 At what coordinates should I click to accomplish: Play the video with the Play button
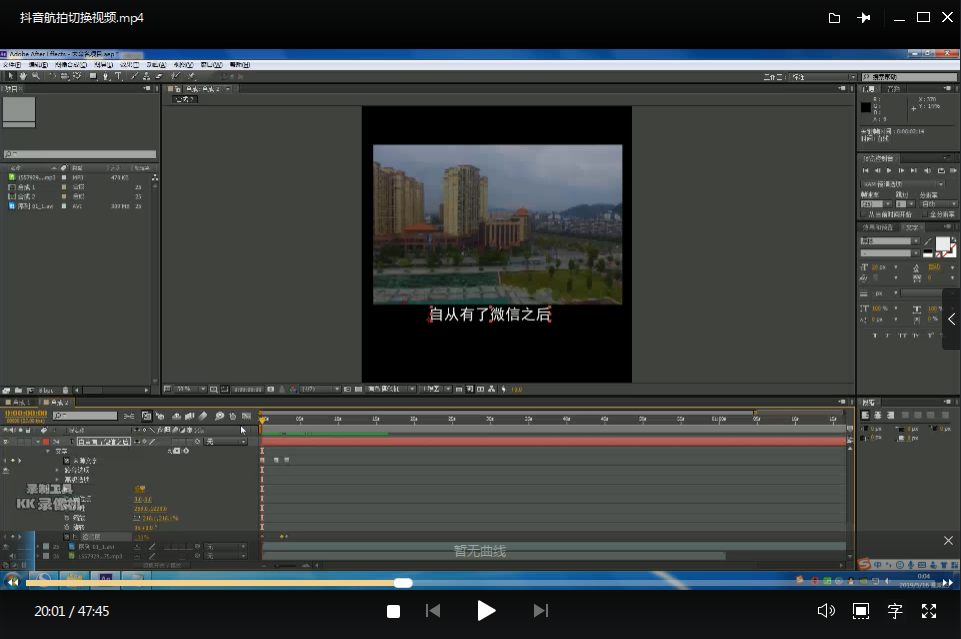[x=486, y=611]
